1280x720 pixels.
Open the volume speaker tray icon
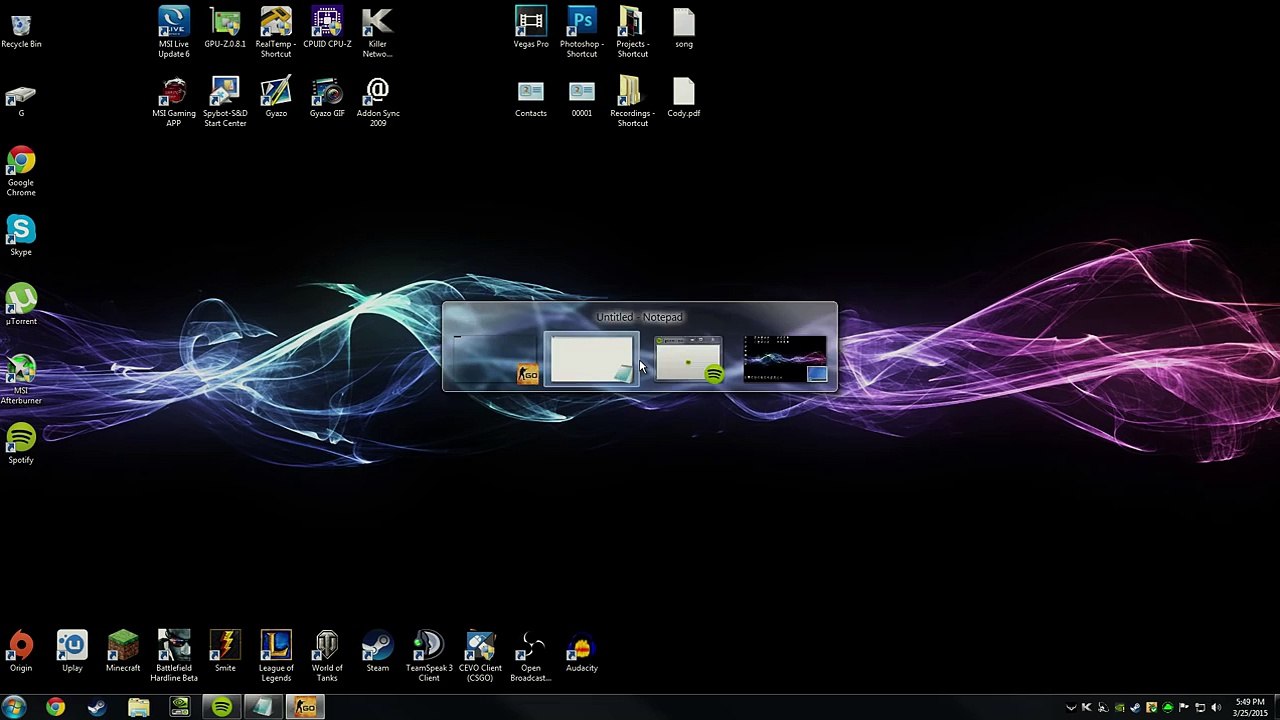[1216, 708]
